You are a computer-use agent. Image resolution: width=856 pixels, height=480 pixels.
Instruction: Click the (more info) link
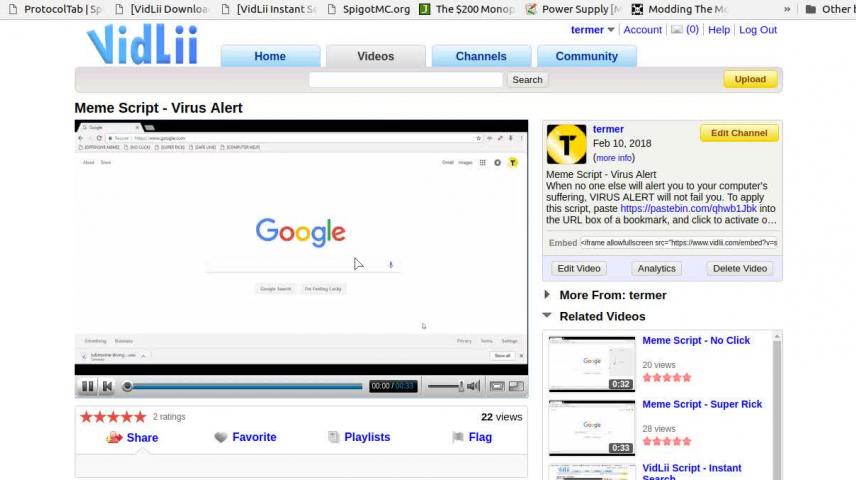pos(614,158)
